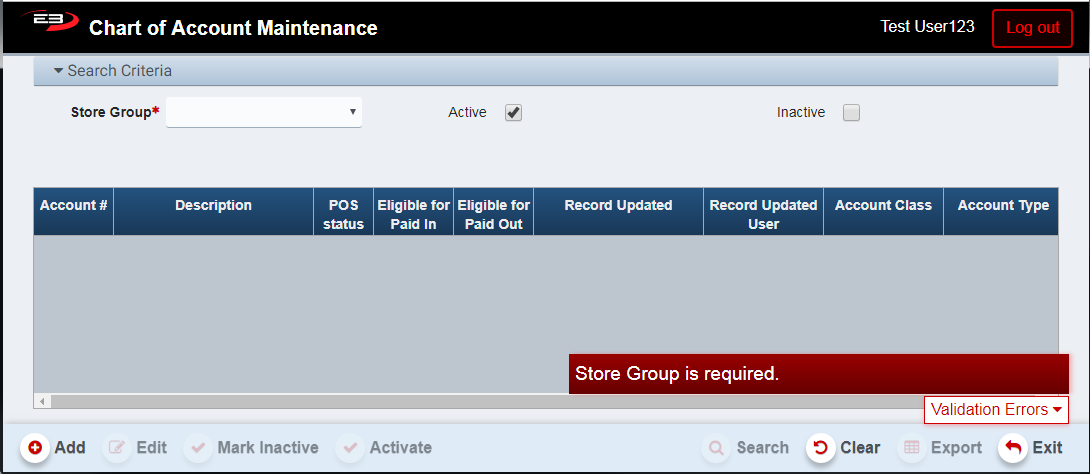Screen dimensions: 1090x474
Task: Click the horizontal scrollbar left arrow
Action: [42, 401]
